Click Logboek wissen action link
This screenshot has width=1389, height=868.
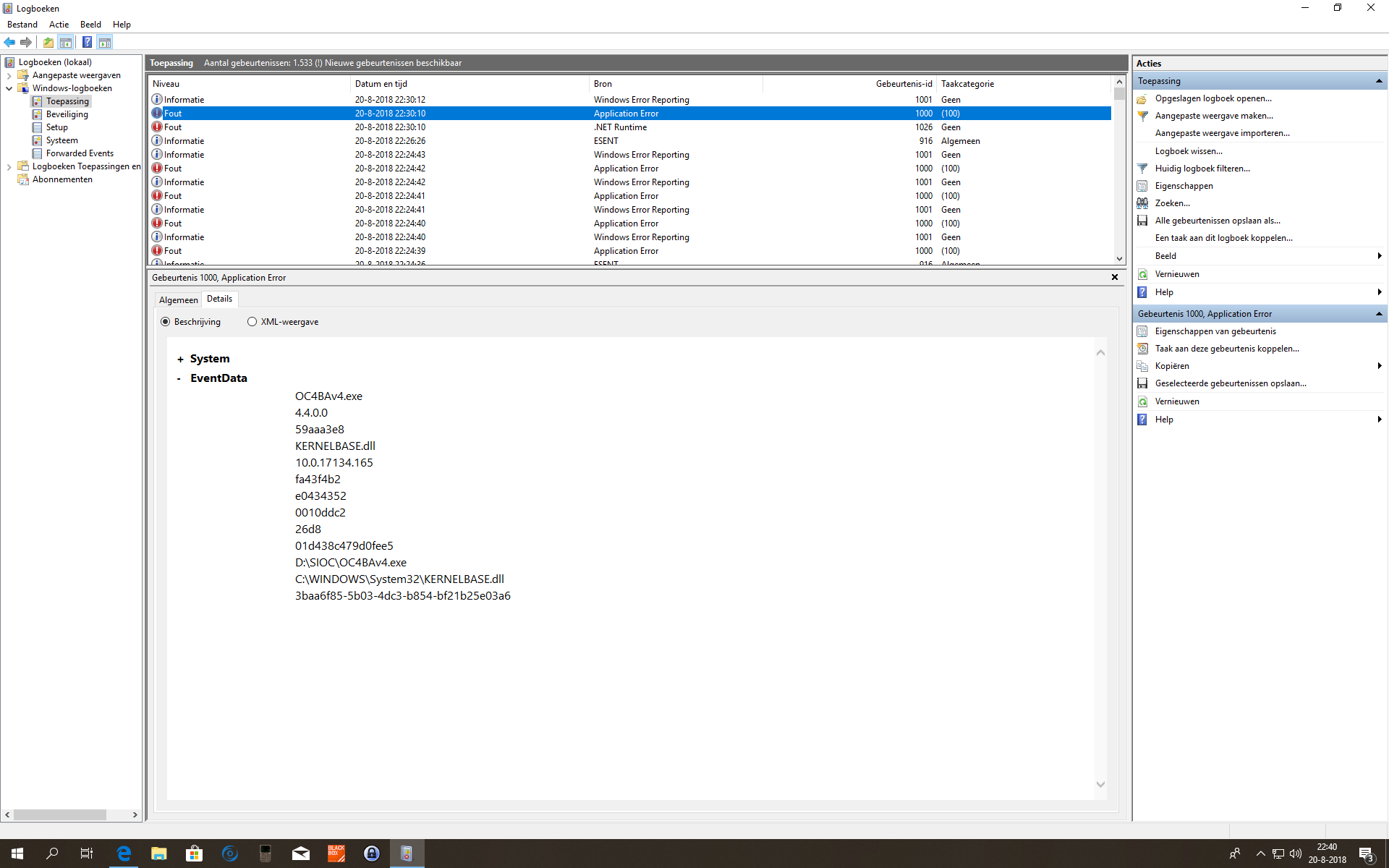(x=1188, y=151)
